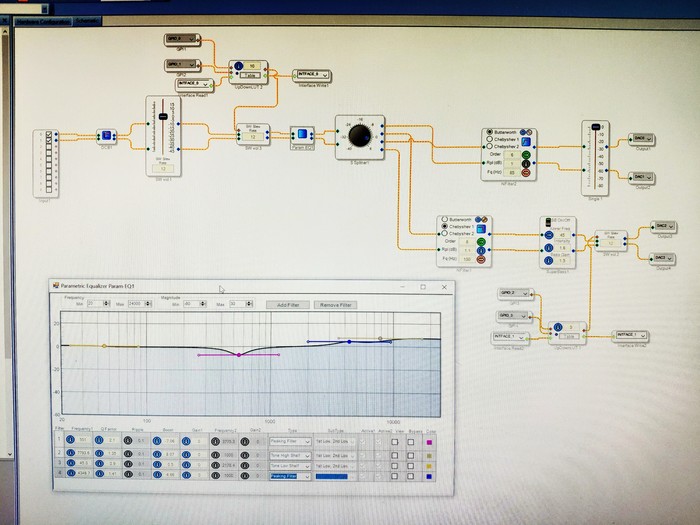Screen dimensions: 700x525
Task: Click the DCB1 block icon
Action: pos(106,136)
